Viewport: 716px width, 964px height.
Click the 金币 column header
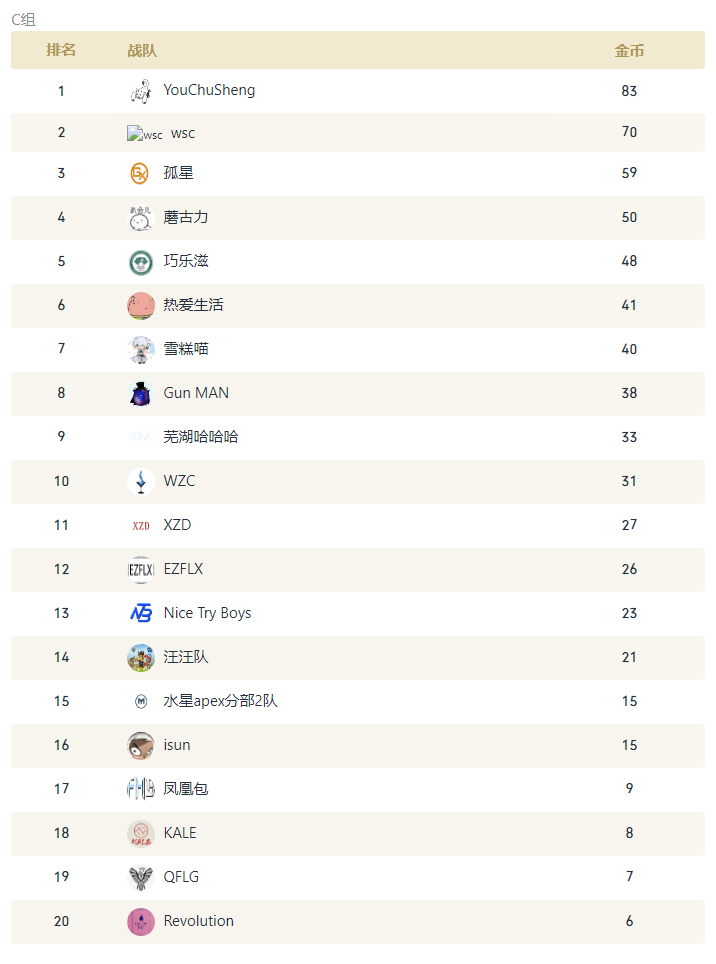coord(629,50)
